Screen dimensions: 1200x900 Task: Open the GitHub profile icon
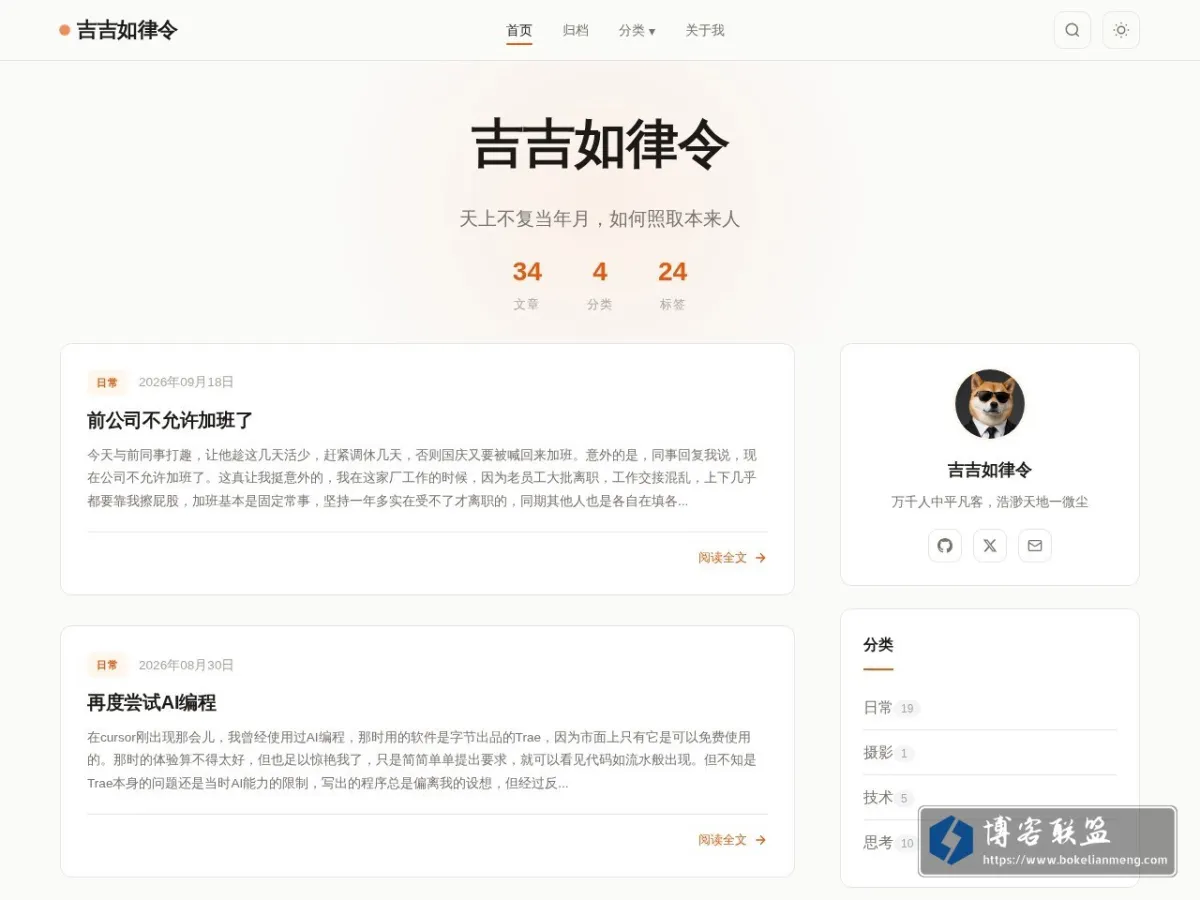[945, 546]
